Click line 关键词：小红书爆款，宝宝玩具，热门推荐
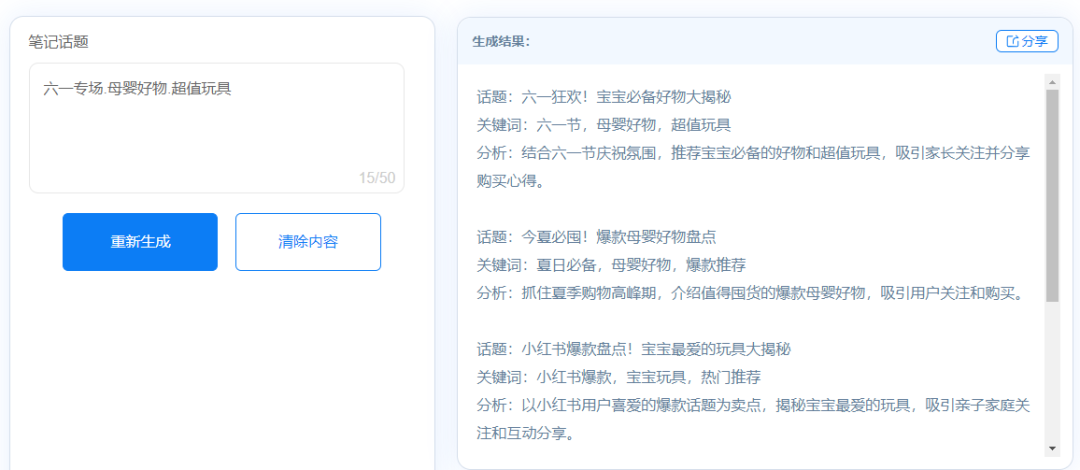 coord(619,378)
